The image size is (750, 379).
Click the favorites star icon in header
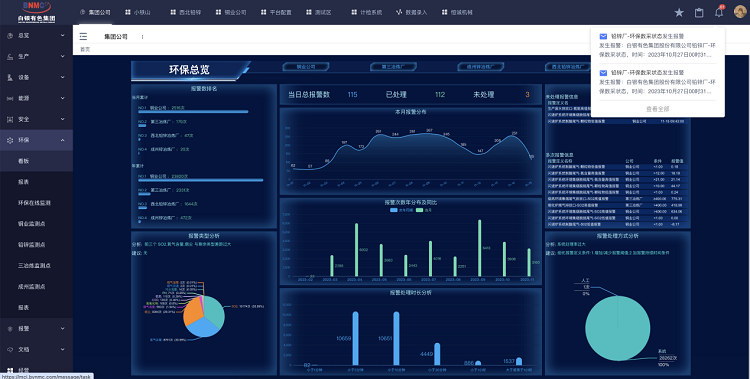point(679,12)
